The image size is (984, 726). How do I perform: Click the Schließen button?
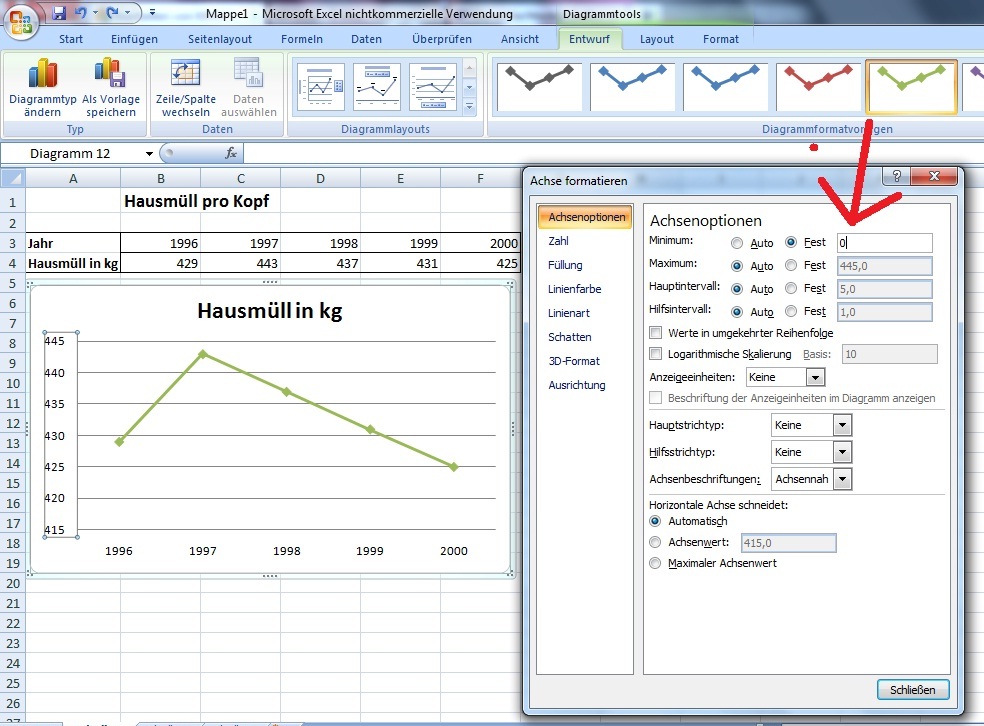pos(912,690)
